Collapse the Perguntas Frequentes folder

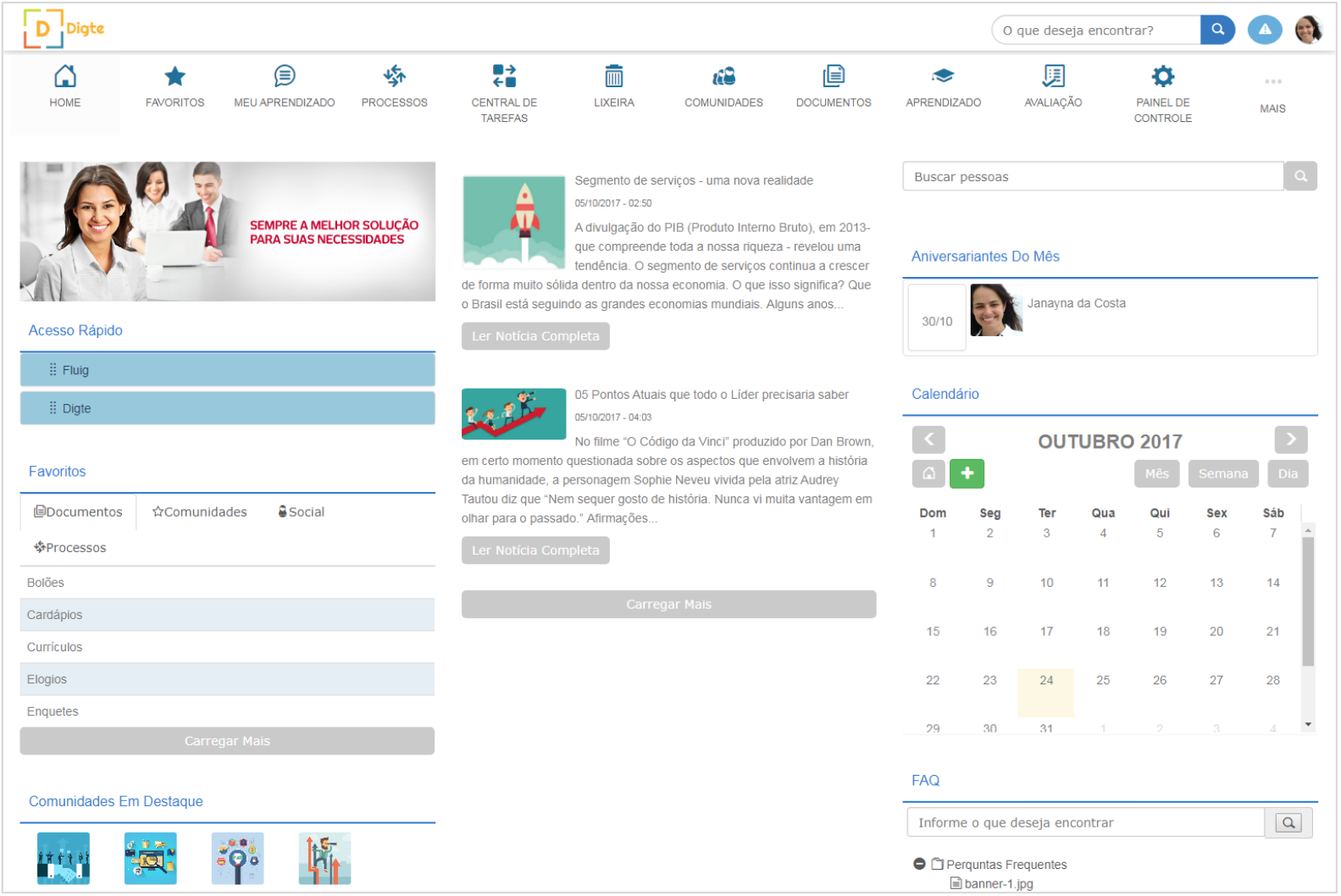pyautogui.click(x=919, y=865)
